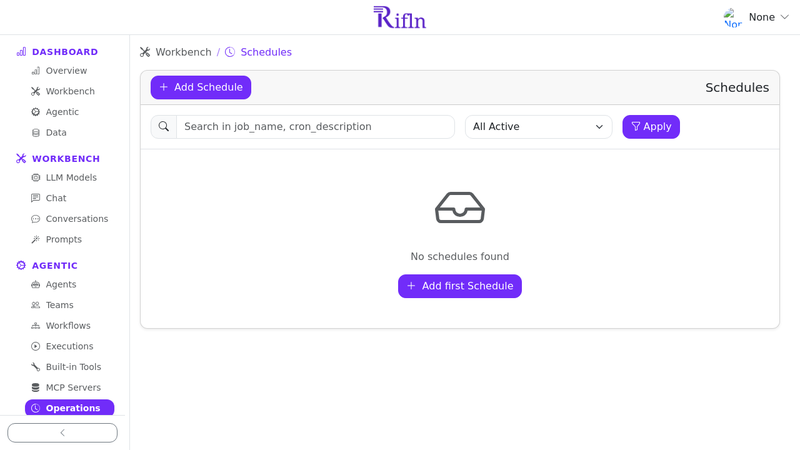The width and height of the screenshot is (800, 450).
Task: Click the Agentic gear icon under Dashboard
Action: (36, 112)
